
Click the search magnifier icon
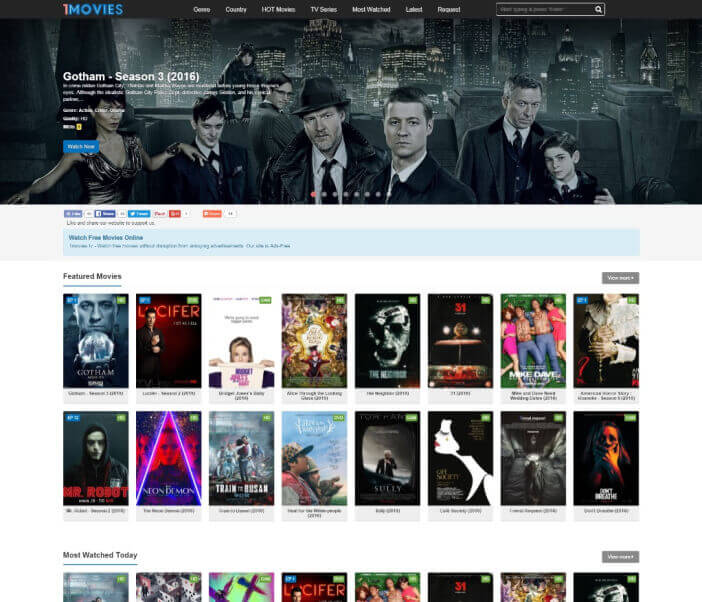(599, 9)
